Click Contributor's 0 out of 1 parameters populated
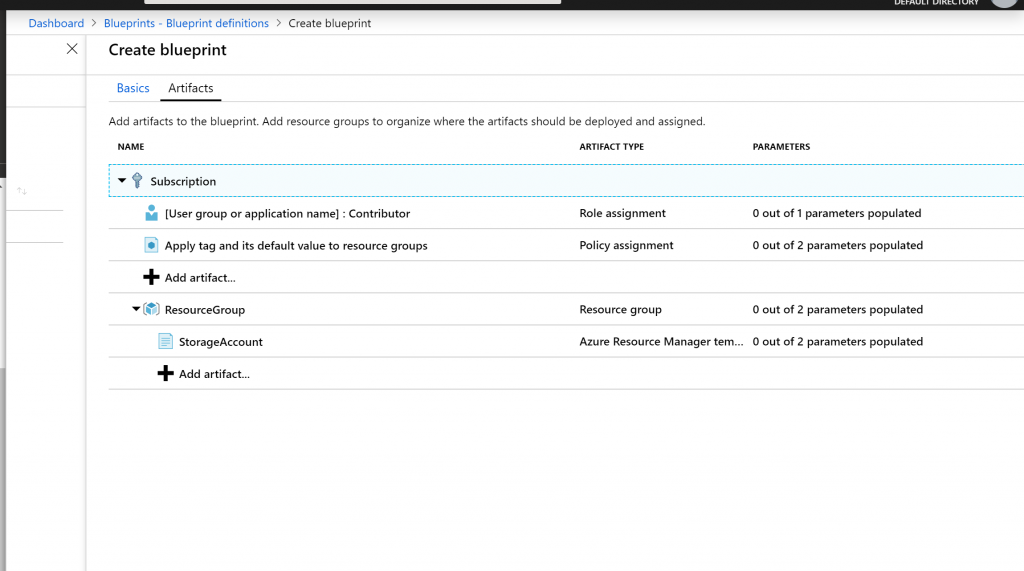This screenshot has width=1024, height=571. [836, 213]
